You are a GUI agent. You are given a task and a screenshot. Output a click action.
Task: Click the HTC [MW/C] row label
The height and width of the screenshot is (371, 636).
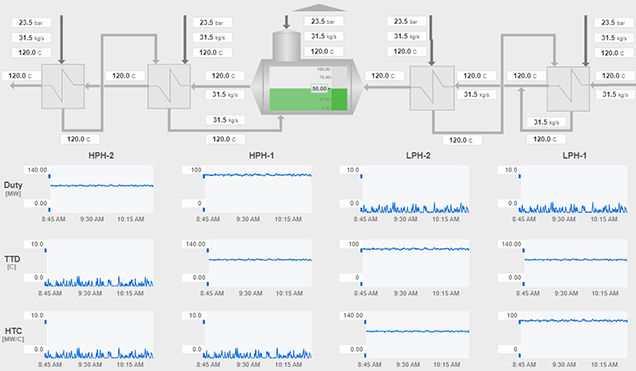click(x=13, y=335)
